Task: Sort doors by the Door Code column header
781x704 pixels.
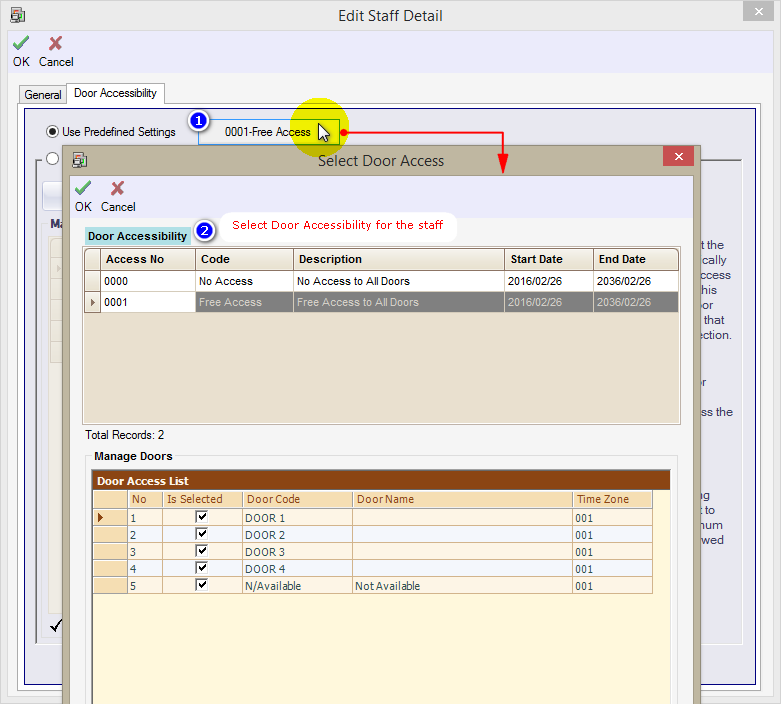Action: pos(297,499)
